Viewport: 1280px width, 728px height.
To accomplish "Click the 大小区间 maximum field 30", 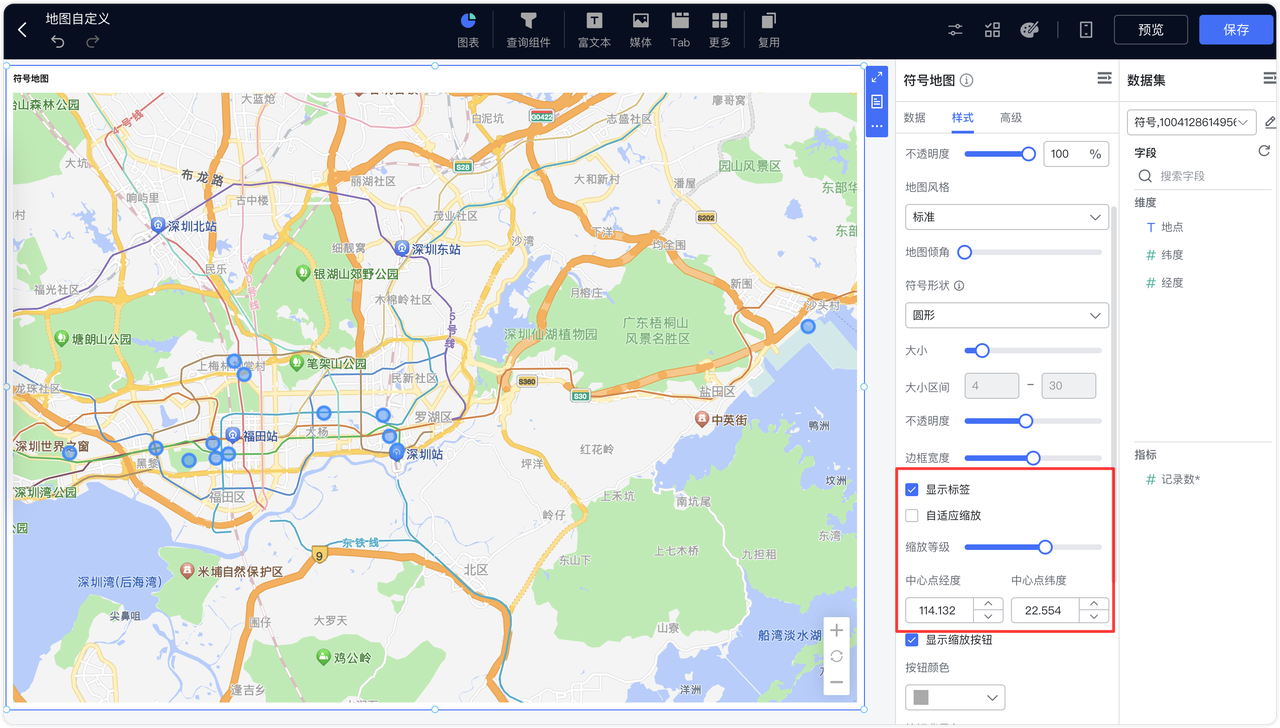I will (1069, 386).
